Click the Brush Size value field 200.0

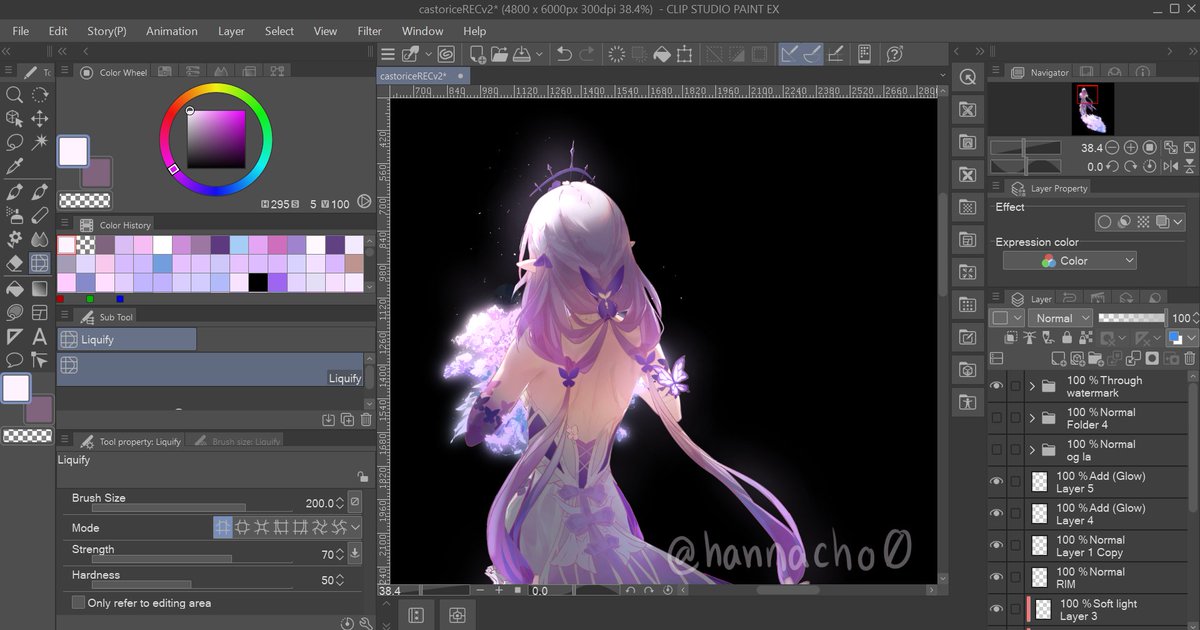(x=318, y=503)
